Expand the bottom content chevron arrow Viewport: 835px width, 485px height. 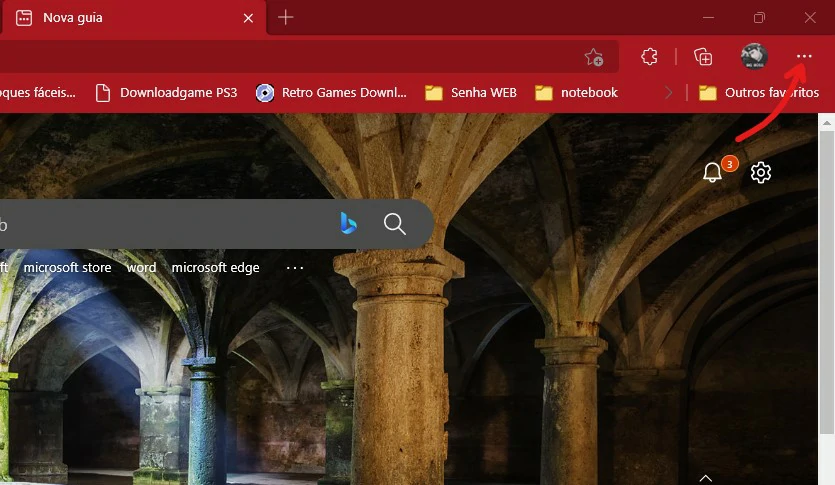[x=706, y=478]
